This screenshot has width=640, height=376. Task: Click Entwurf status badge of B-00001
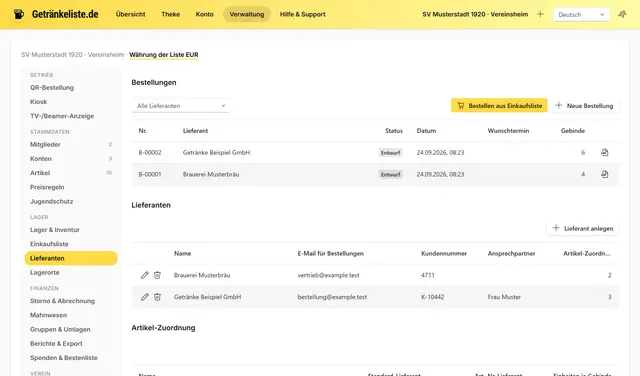click(x=391, y=174)
